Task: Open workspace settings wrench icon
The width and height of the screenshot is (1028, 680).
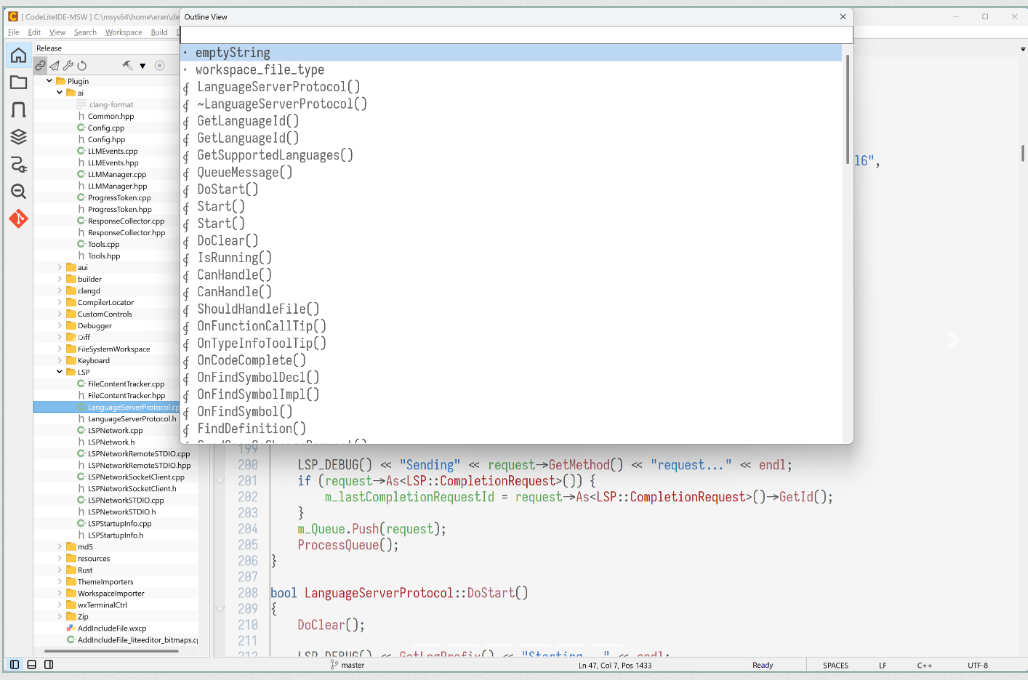Action: (x=68, y=66)
